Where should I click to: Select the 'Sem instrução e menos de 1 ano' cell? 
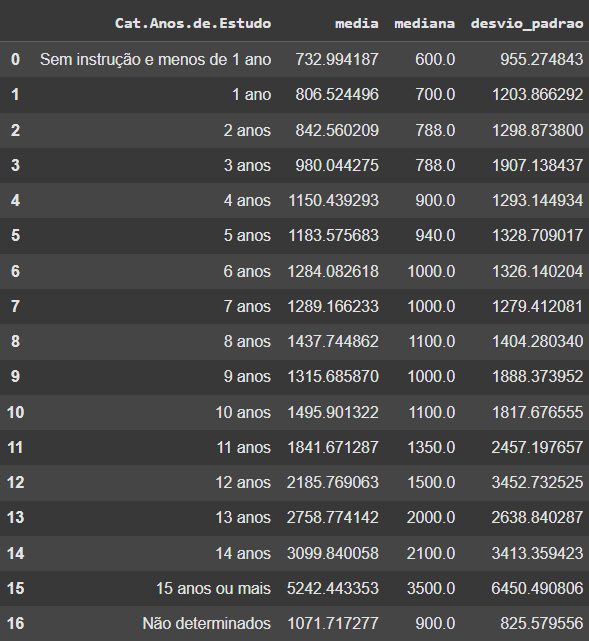click(155, 60)
